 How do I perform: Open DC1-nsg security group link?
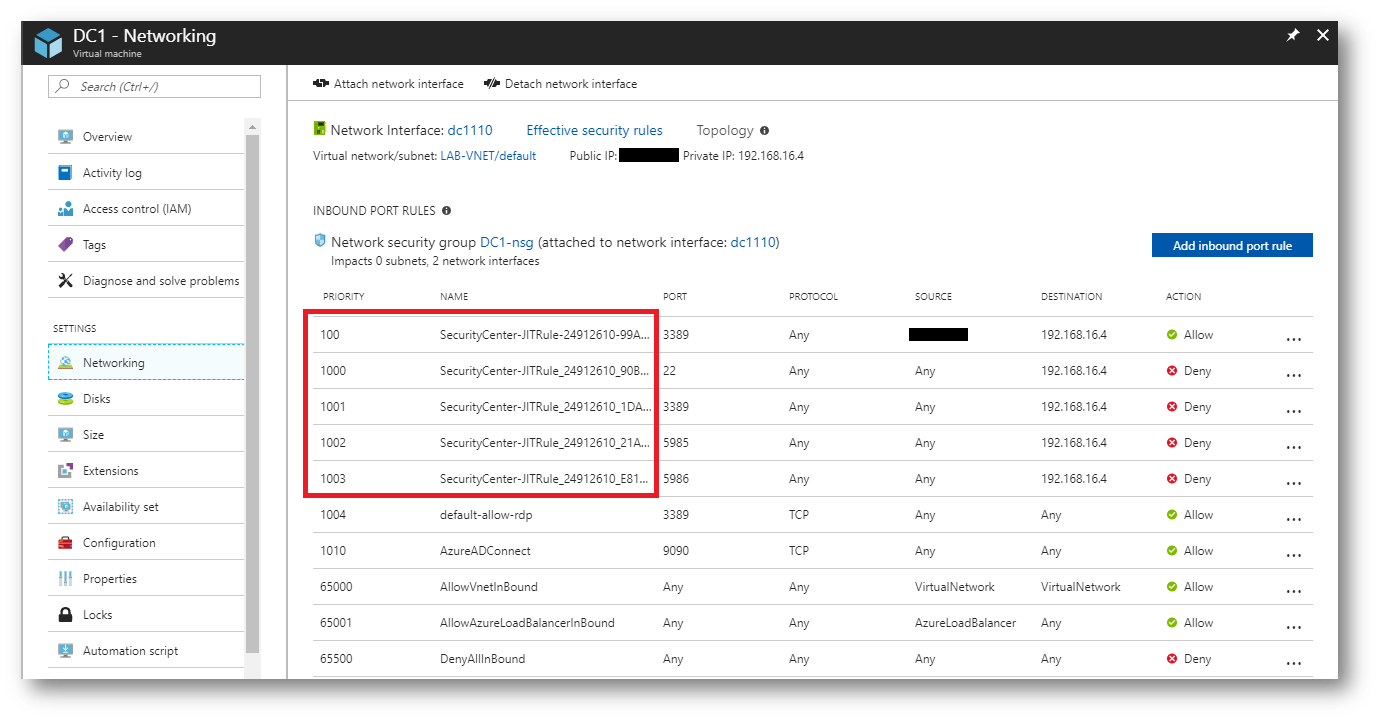pyautogui.click(x=507, y=242)
